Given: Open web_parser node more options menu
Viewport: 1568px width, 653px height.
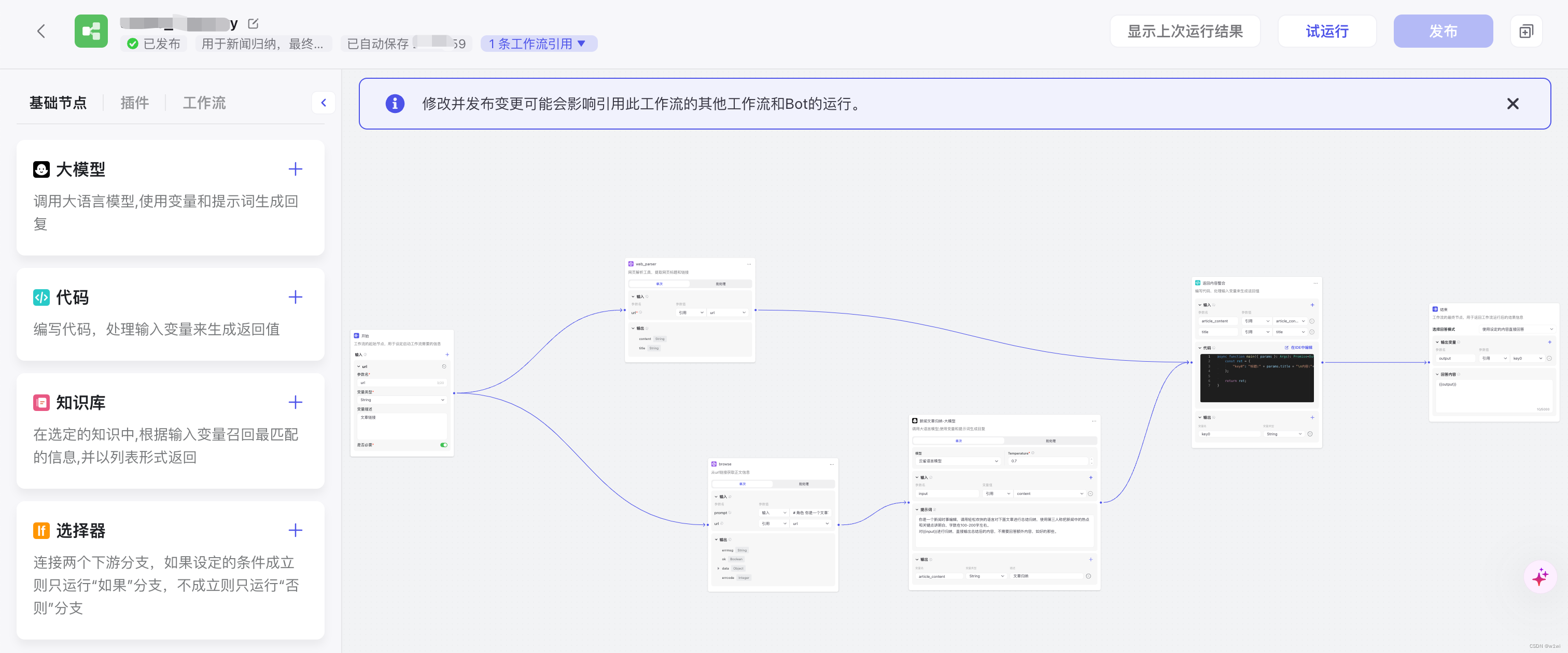Looking at the screenshot, I should (x=749, y=264).
